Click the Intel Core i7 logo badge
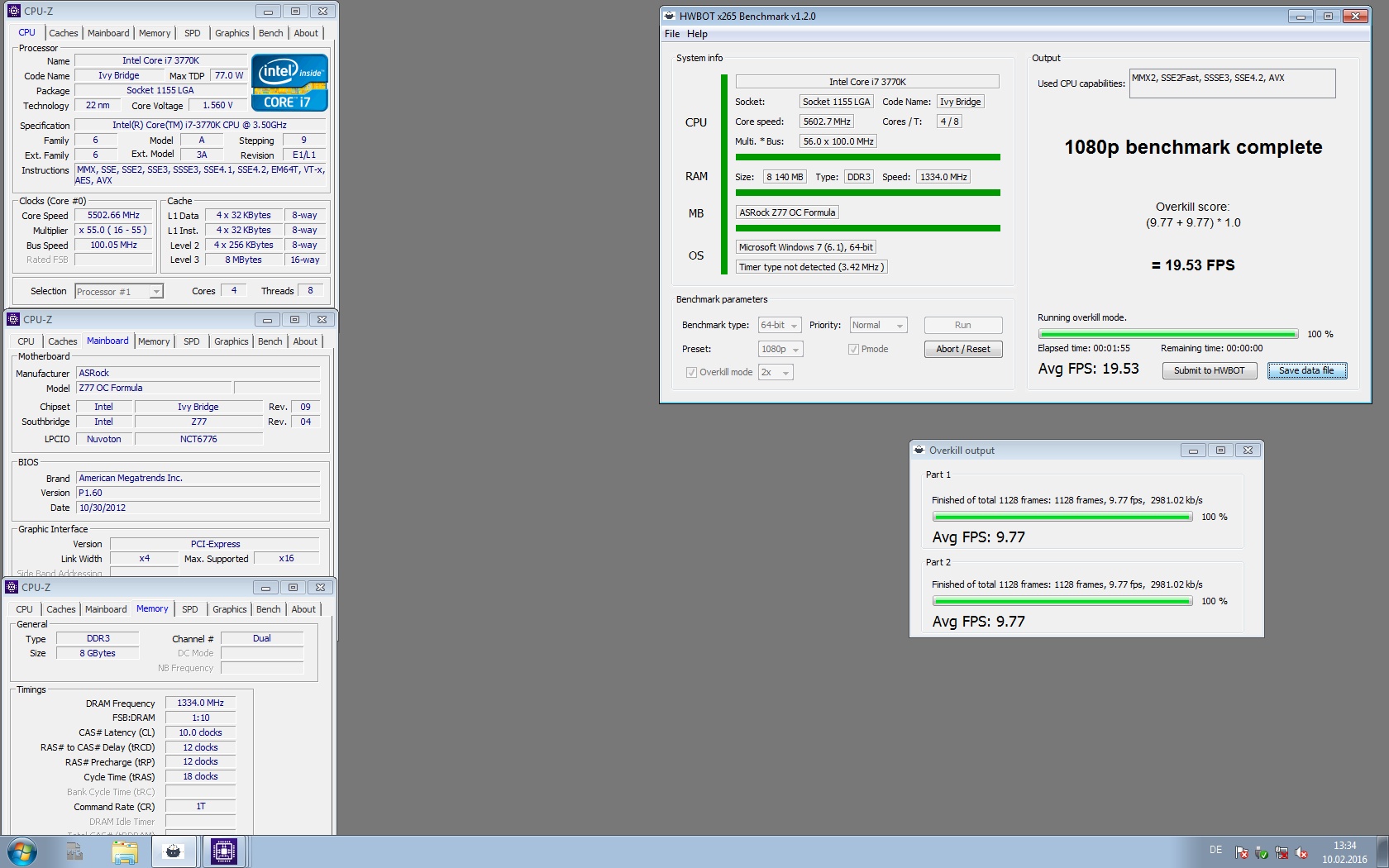Screen dimensions: 1389x868 pyautogui.click(x=289, y=83)
